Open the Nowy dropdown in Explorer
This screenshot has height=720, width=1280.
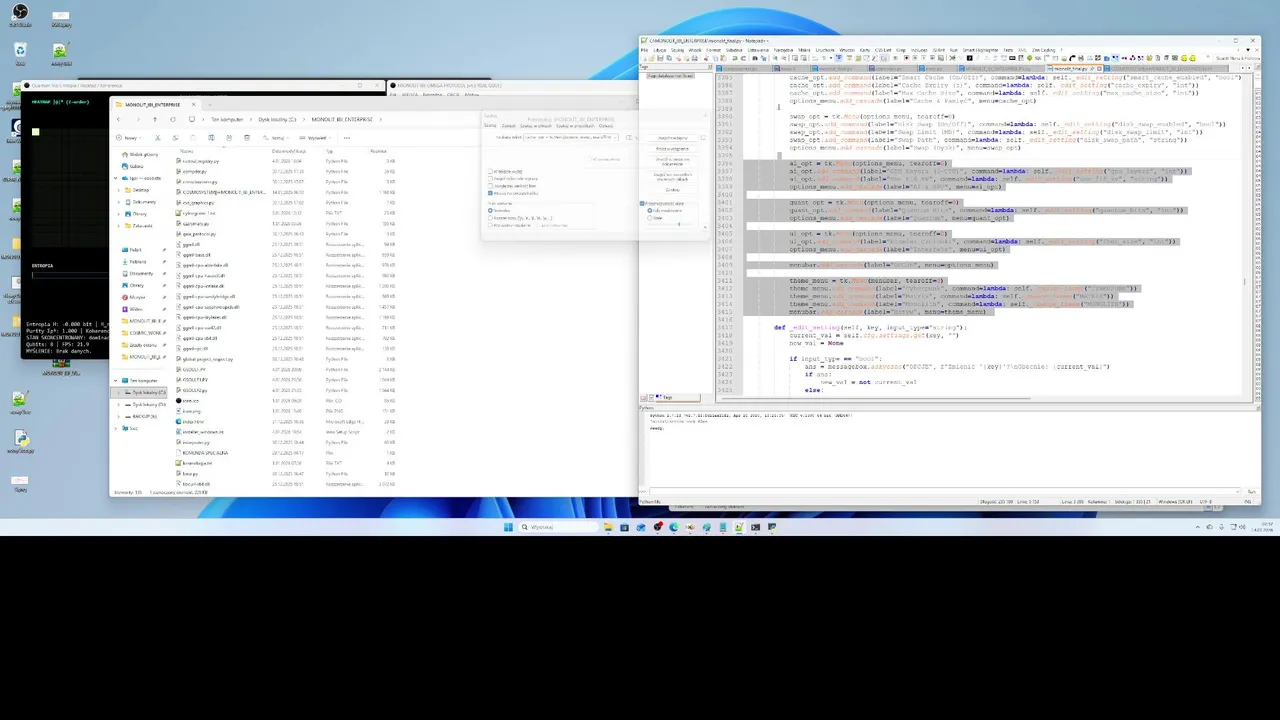pyautogui.click(x=129, y=138)
